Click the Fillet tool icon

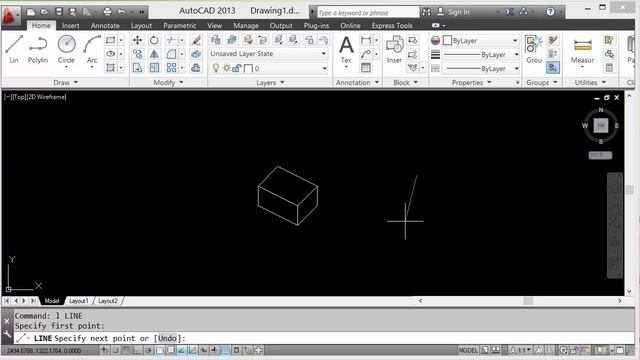coord(171,54)
